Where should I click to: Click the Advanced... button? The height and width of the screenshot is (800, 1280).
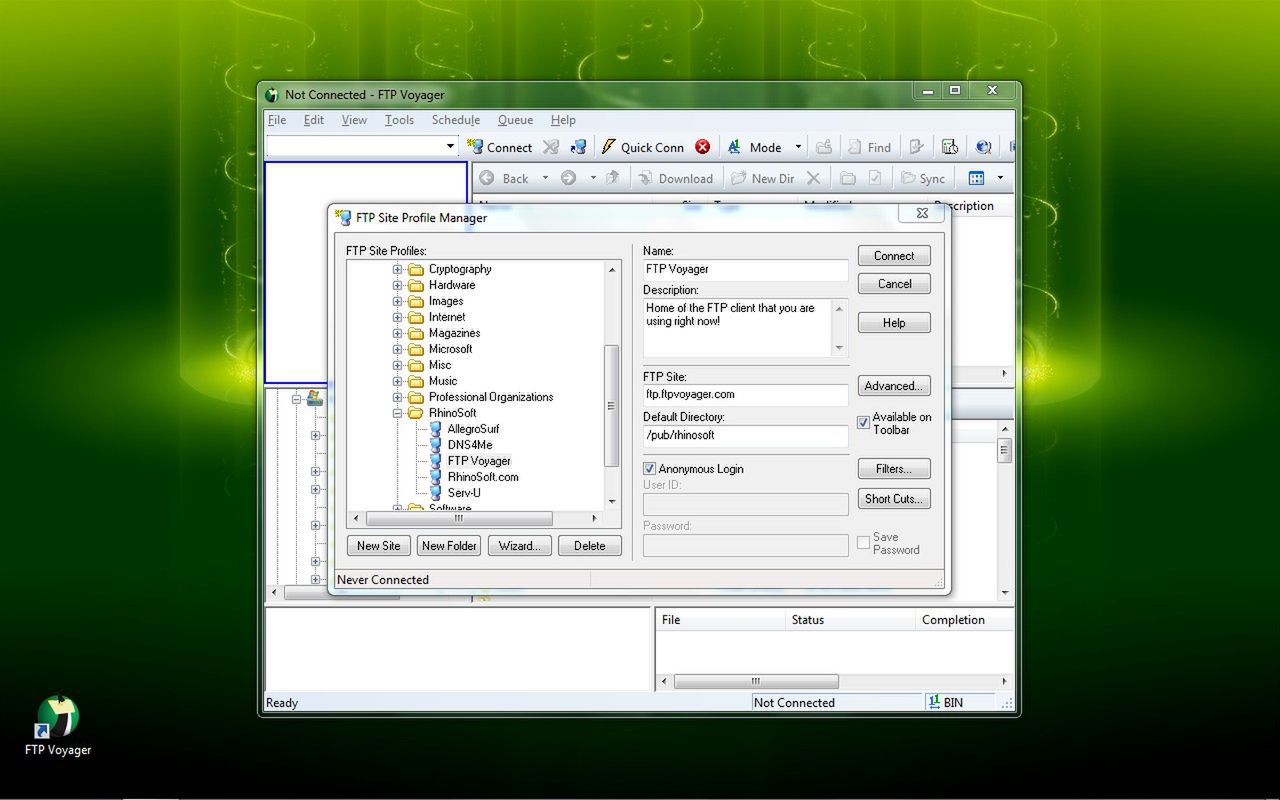click(x=894, y=386)
